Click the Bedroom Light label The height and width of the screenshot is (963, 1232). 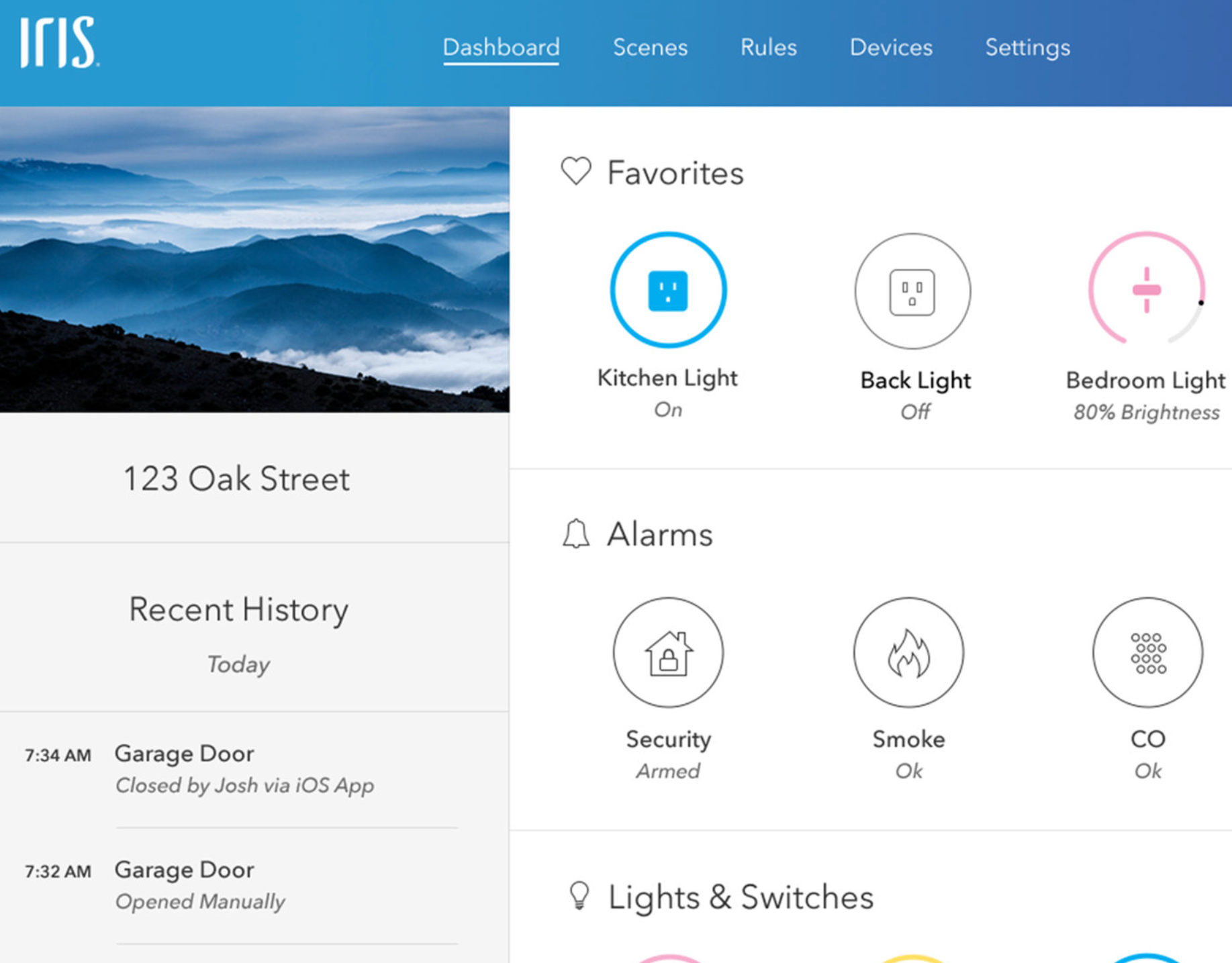click(x=1145, y=381)
